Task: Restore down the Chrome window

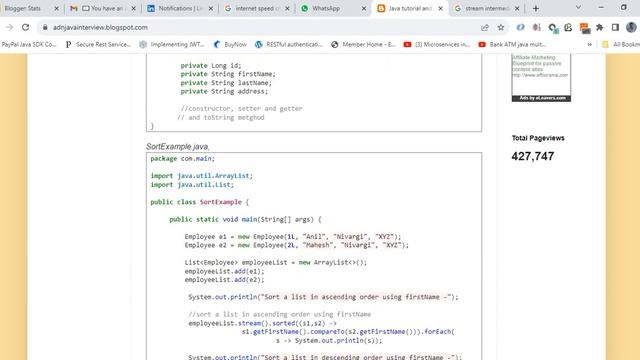Action: click(x=624, y=7)
